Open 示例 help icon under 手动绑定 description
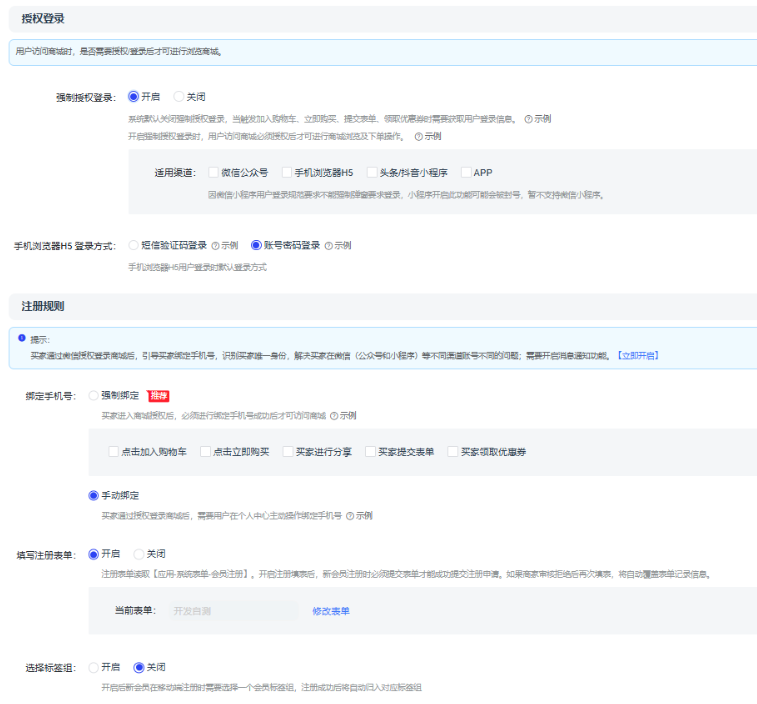The height and width of the screenshot is (704, 757). (350, 516)
